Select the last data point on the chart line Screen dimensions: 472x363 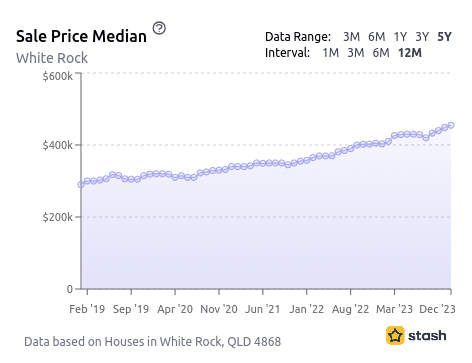(x=451, y=125)
